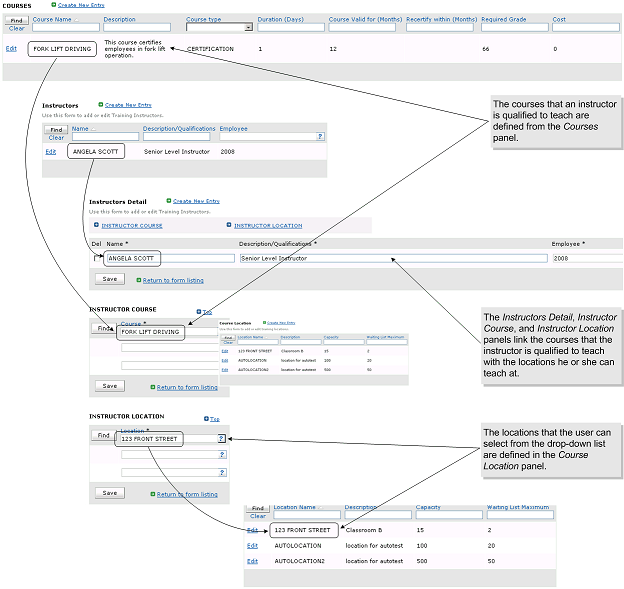The width and height of the screenshot is (624, 589).
Task: Open the Instructor Course tab link
Action: coord(132,225)
